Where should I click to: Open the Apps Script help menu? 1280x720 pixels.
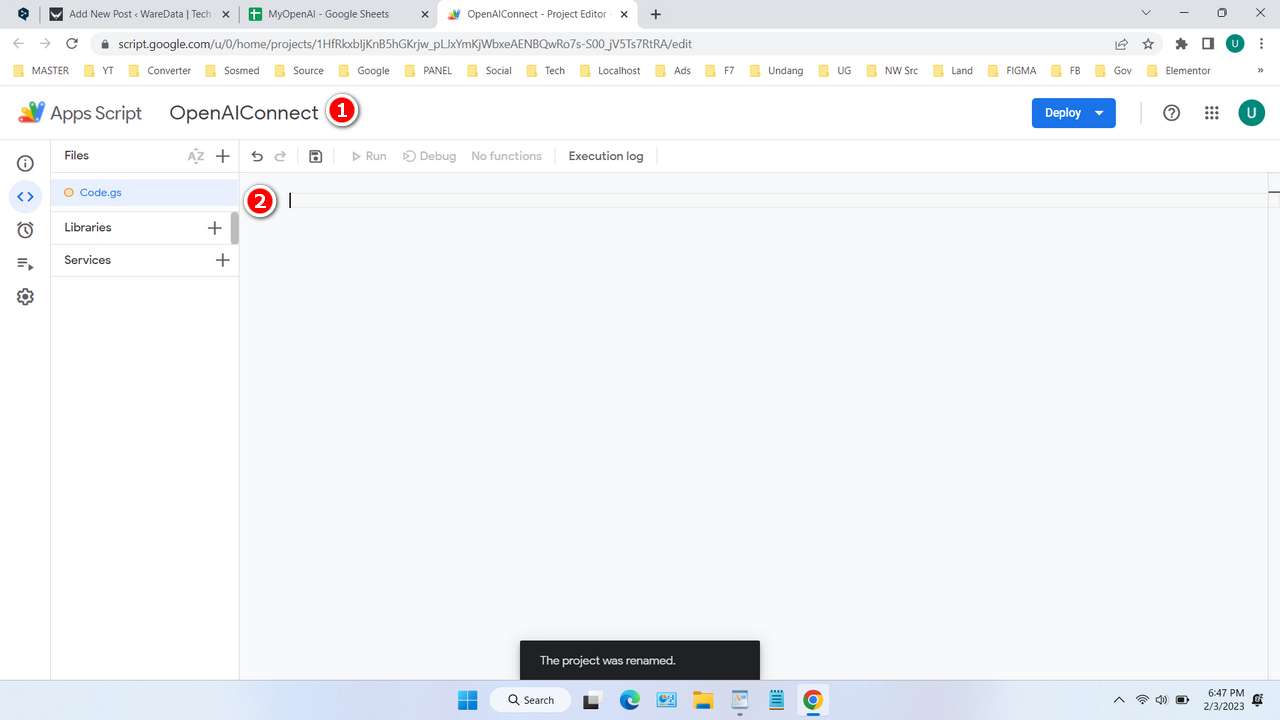[1171, 113]
